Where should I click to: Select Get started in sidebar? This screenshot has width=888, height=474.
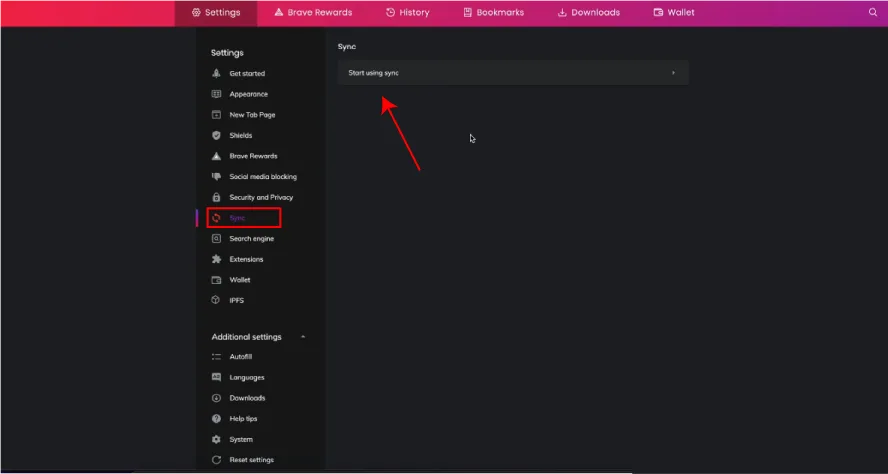pyautogui.click(x=247, y=74)
